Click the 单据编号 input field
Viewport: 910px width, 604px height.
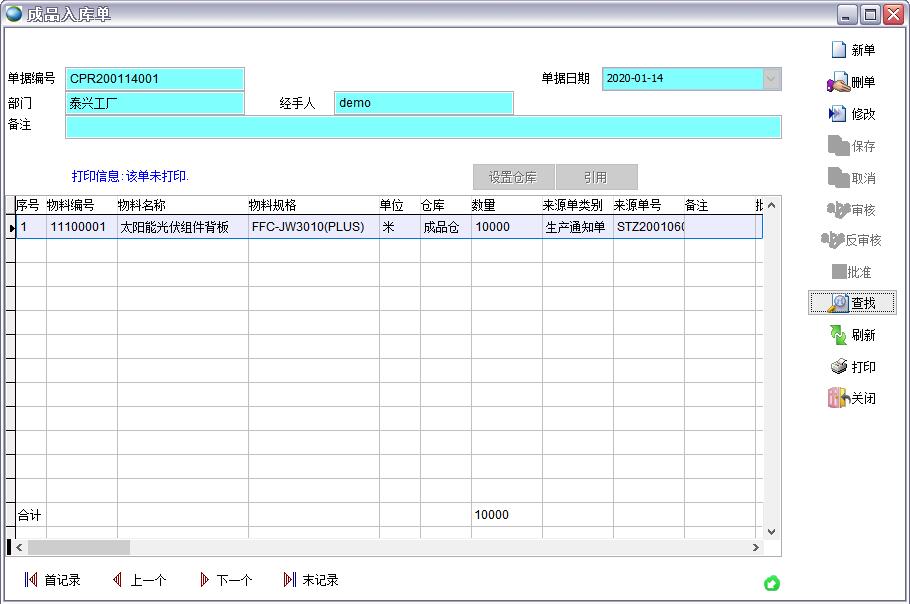(x=155, y=79)
